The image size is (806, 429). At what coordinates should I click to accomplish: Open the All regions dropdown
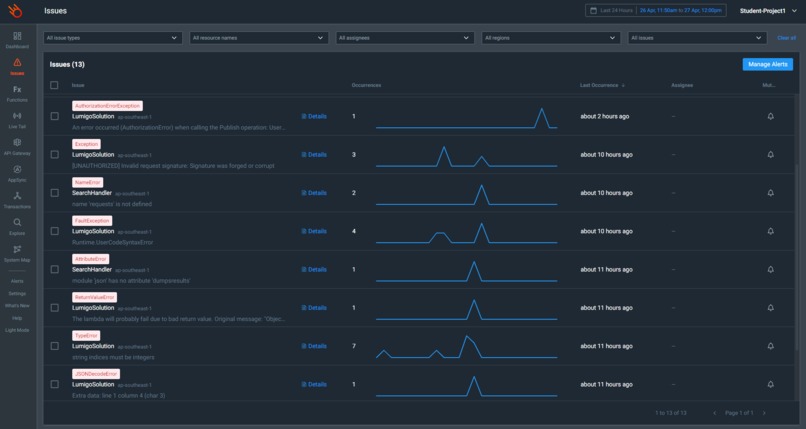coord(551,38)
